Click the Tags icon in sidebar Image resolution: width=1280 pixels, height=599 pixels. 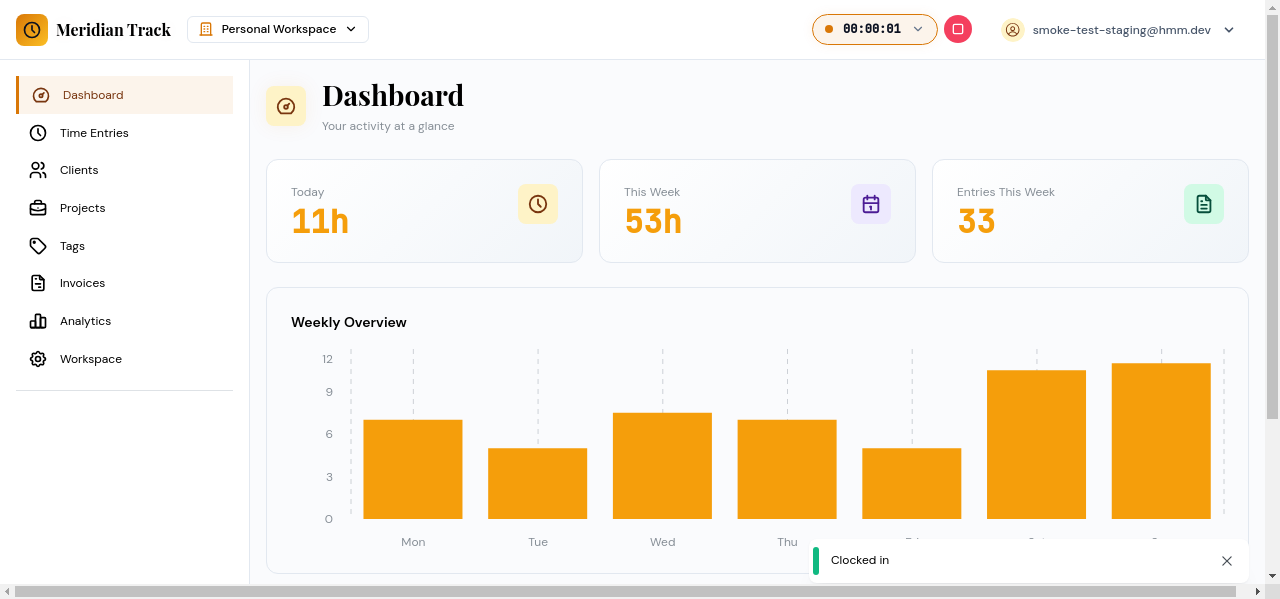[x=38, y=246]
